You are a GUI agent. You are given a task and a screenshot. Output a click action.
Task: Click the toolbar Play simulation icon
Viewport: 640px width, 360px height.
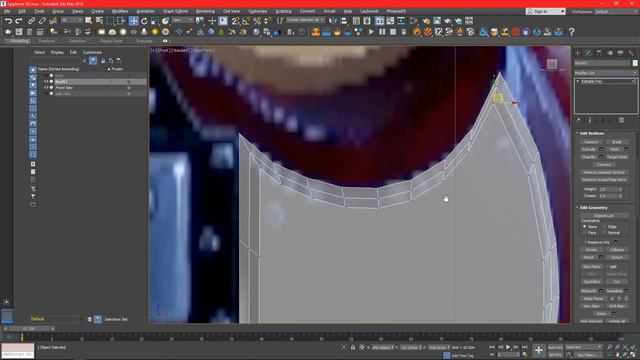[x=371, y=31]
